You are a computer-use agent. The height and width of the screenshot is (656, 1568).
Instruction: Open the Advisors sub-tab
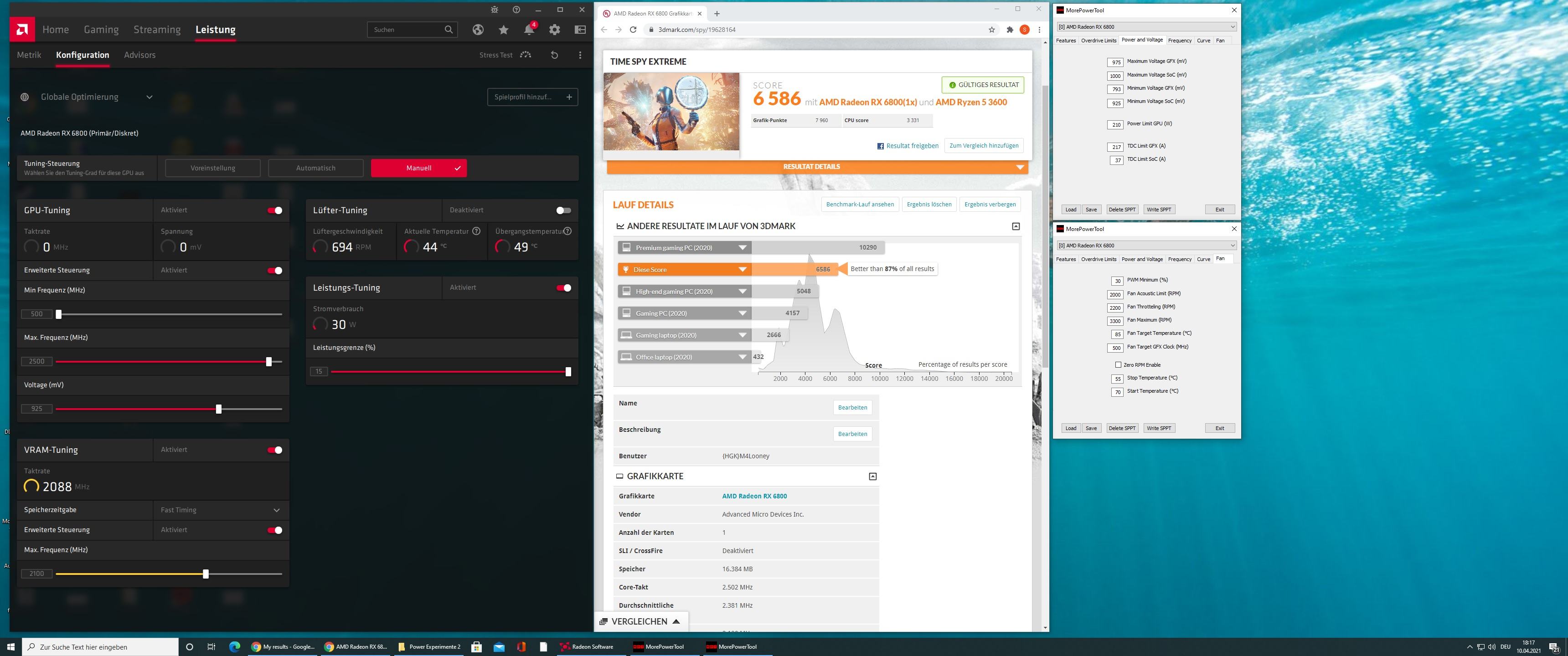(139, 55)
